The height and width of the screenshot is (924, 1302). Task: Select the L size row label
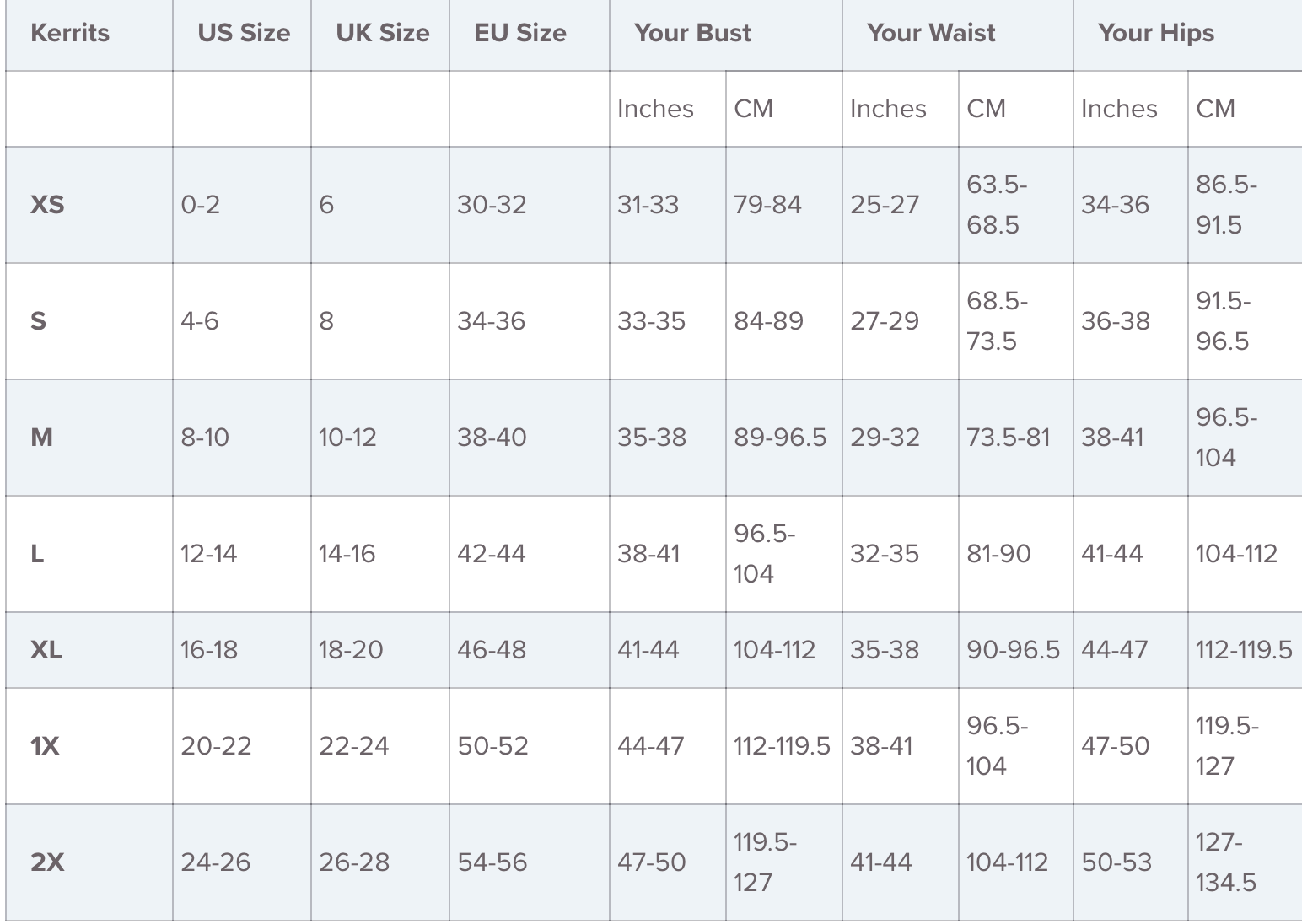pos(37,554)
